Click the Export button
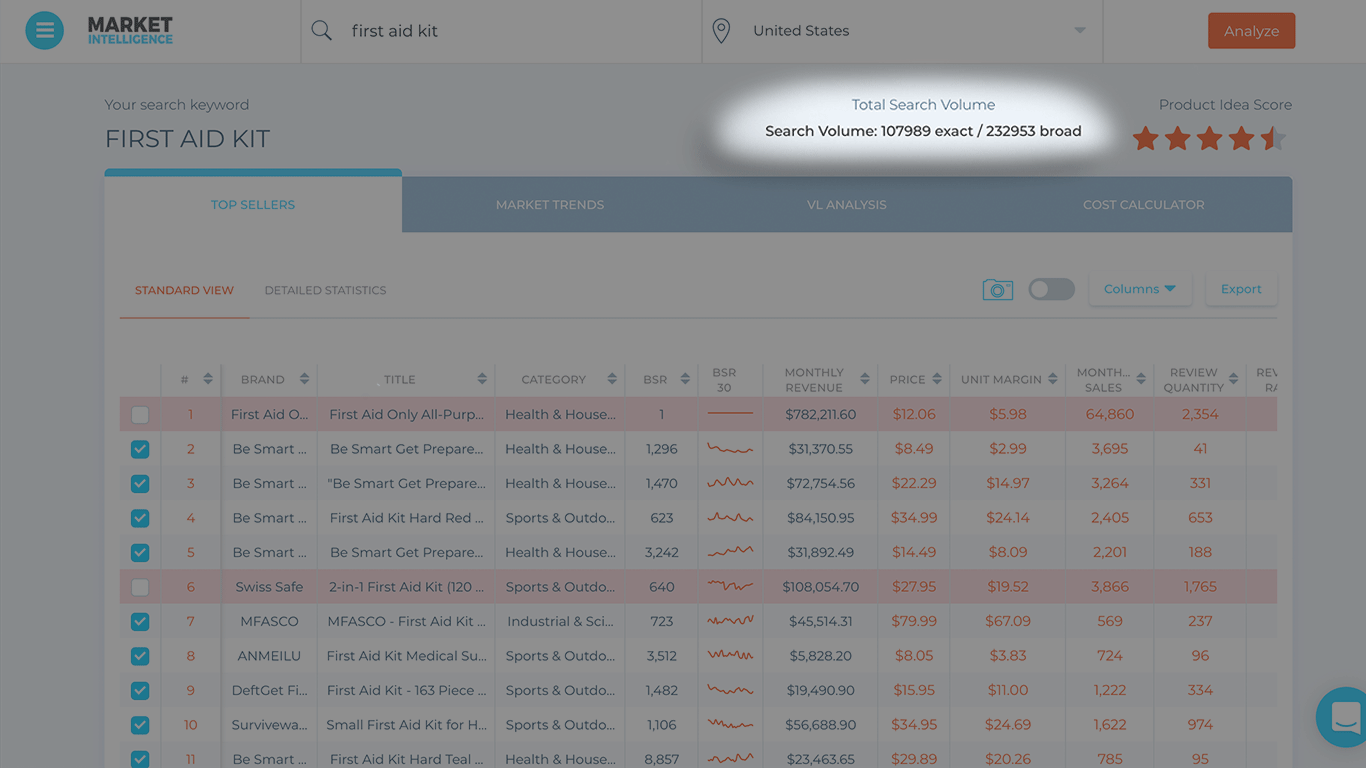 click(1241, 289)
